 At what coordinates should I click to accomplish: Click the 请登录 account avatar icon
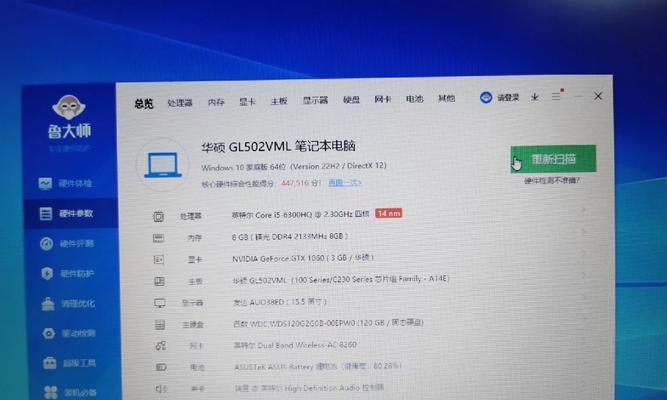(x=486, y=98)
